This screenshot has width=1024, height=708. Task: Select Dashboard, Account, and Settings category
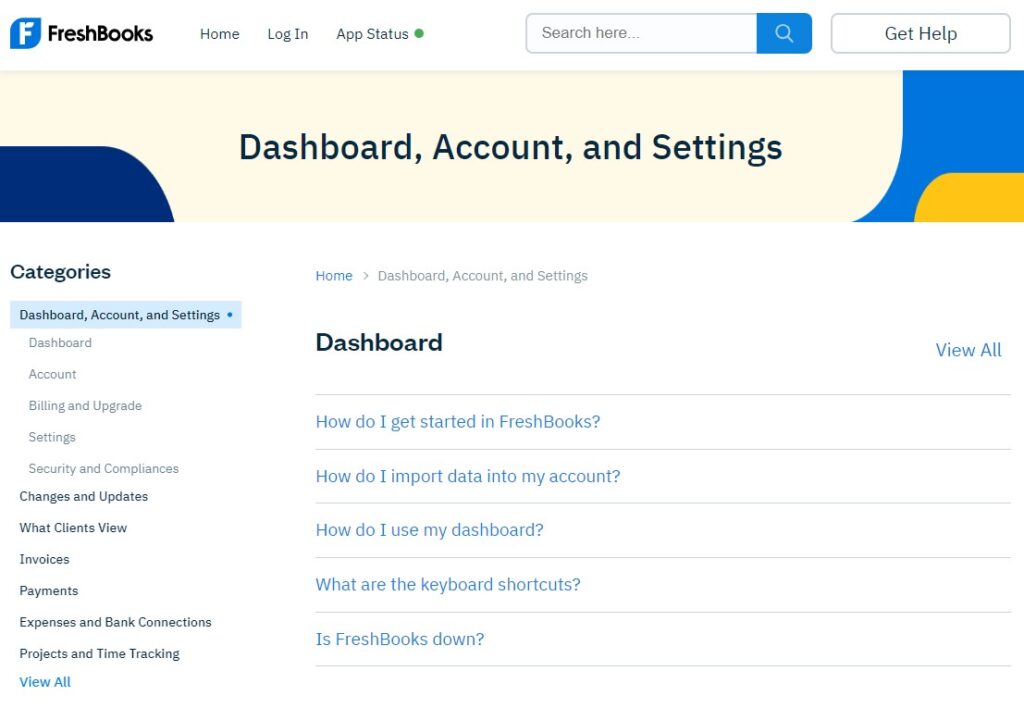coord(125,315)
